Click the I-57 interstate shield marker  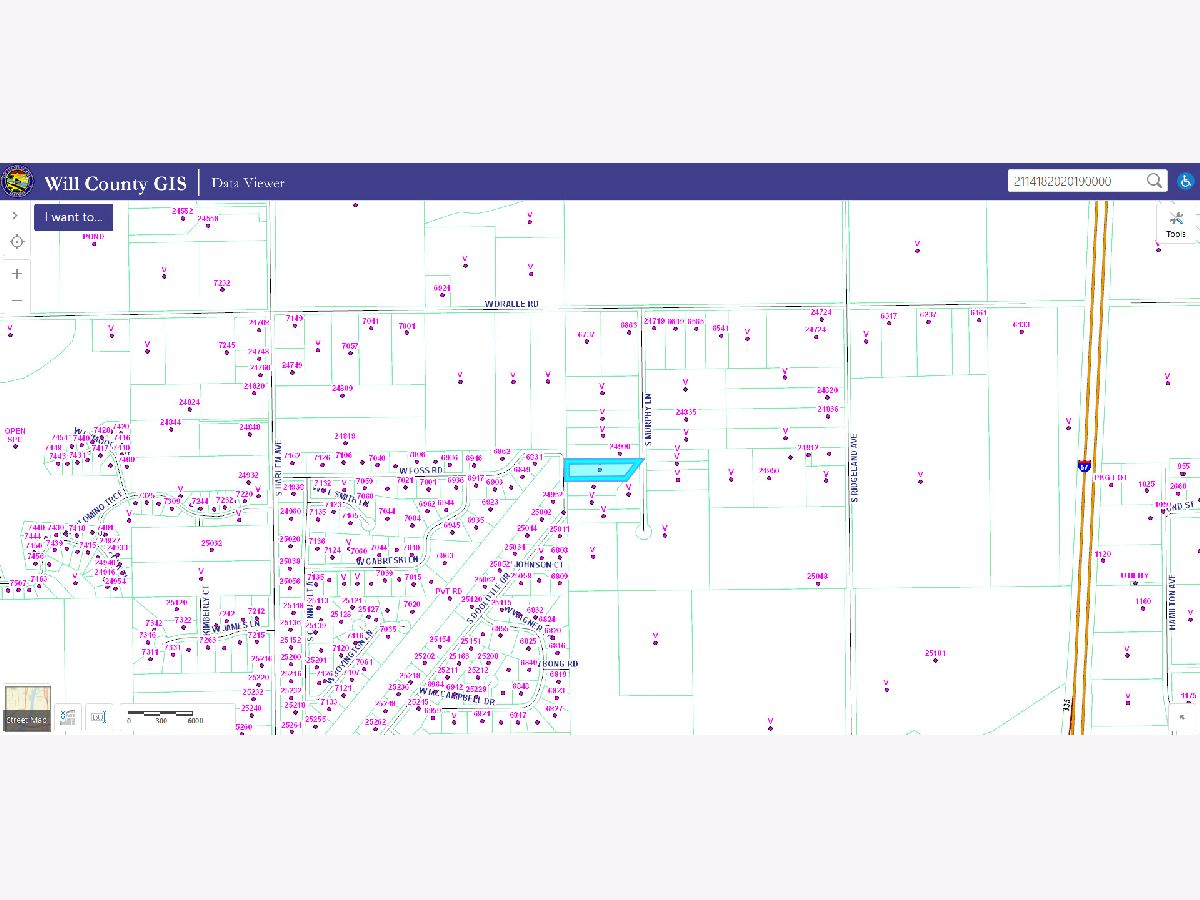[x=1084, y=466]
